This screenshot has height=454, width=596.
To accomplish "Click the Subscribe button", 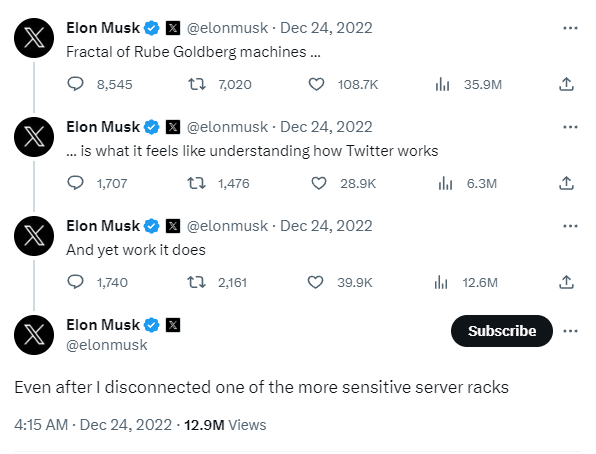I will coord(502,331).
